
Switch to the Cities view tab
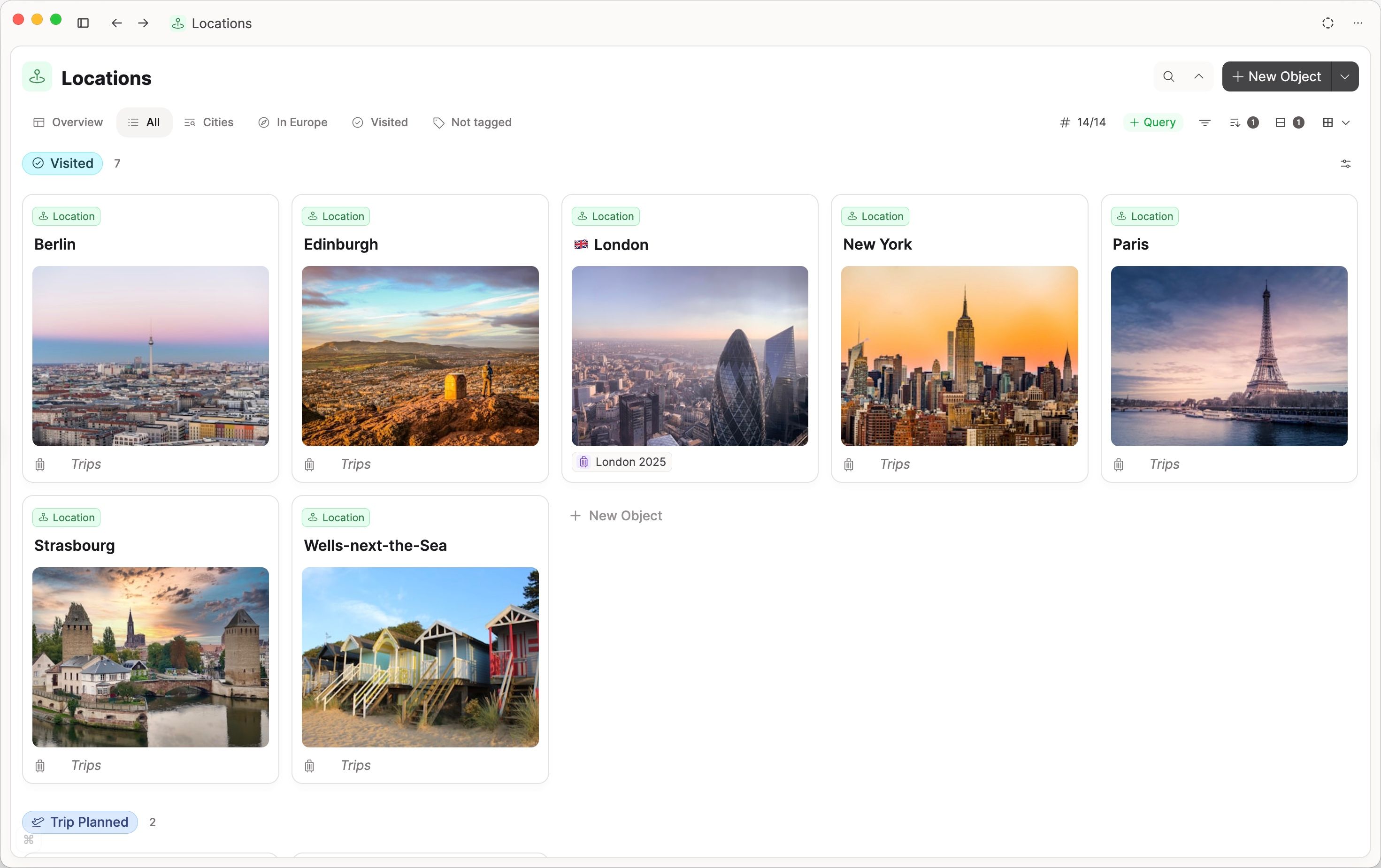(209, 122)
